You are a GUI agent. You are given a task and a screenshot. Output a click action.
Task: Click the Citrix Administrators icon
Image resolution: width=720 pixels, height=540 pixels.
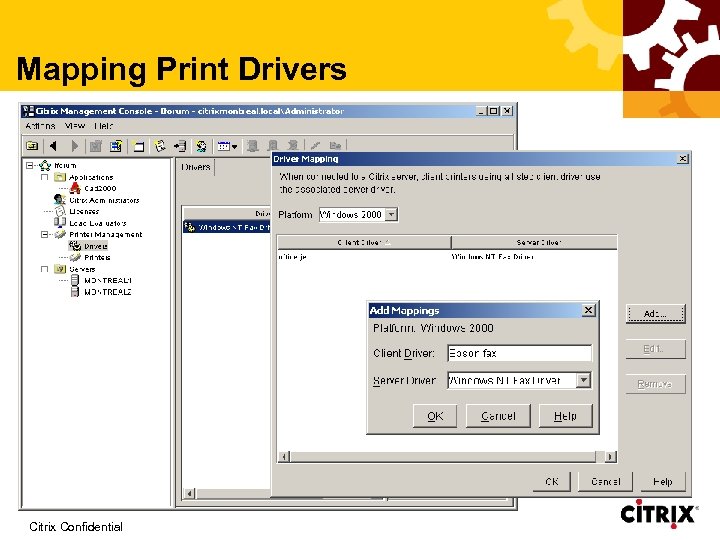pos(60,200)
